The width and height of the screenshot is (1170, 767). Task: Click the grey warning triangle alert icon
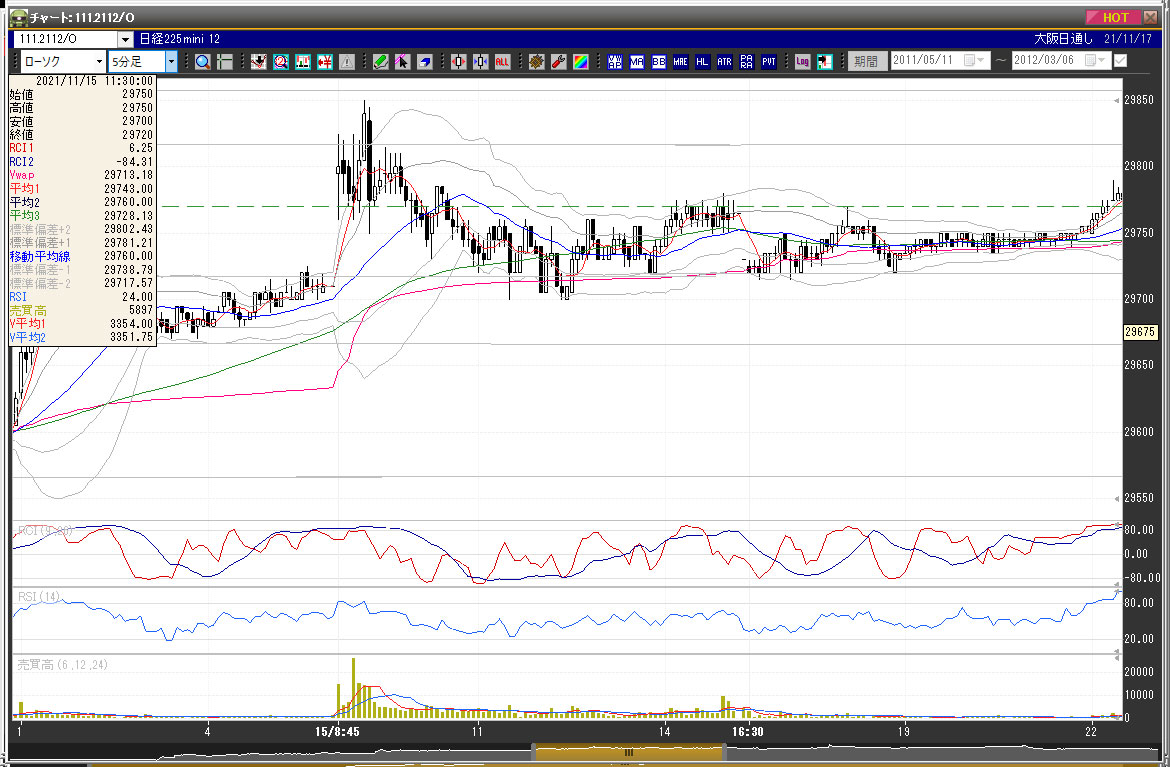[347, 62]
